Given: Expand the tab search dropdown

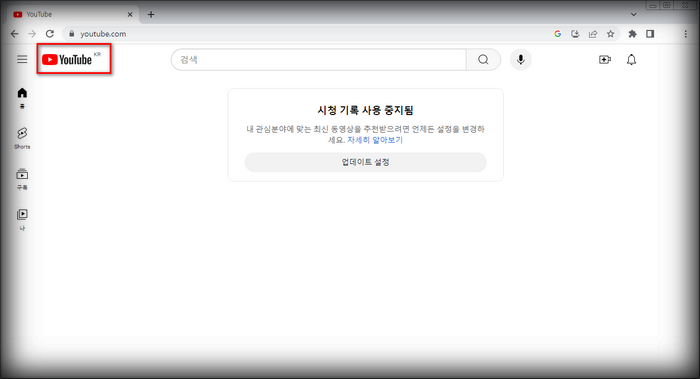Looking at the screenshot, I should 633,14.
